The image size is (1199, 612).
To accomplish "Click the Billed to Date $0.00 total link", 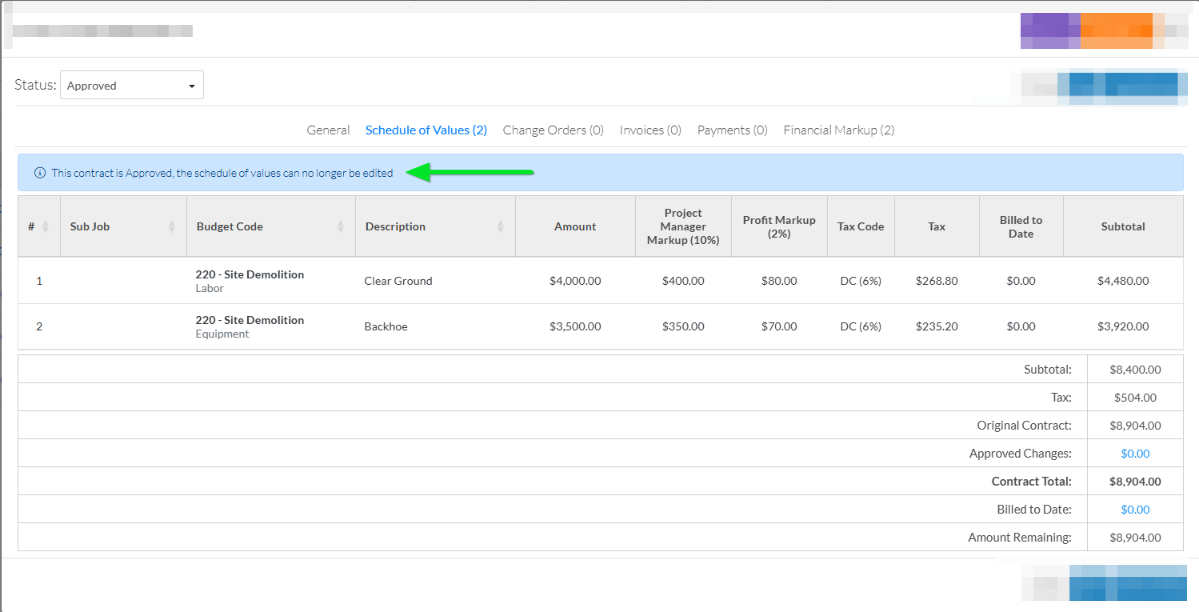I will click(1135, 510).
